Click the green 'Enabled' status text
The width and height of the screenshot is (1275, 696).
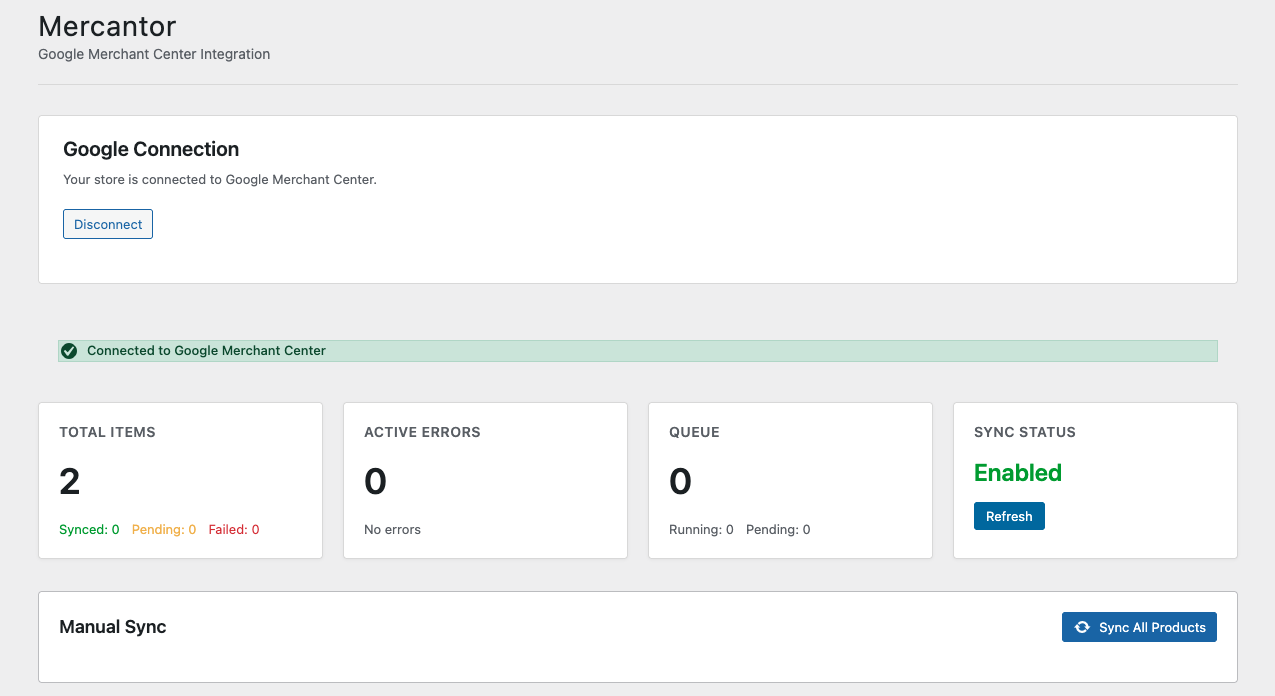1018,473
